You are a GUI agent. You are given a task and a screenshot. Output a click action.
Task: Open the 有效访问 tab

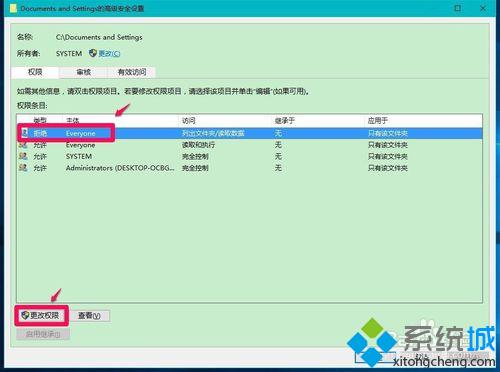click(132, 72)
